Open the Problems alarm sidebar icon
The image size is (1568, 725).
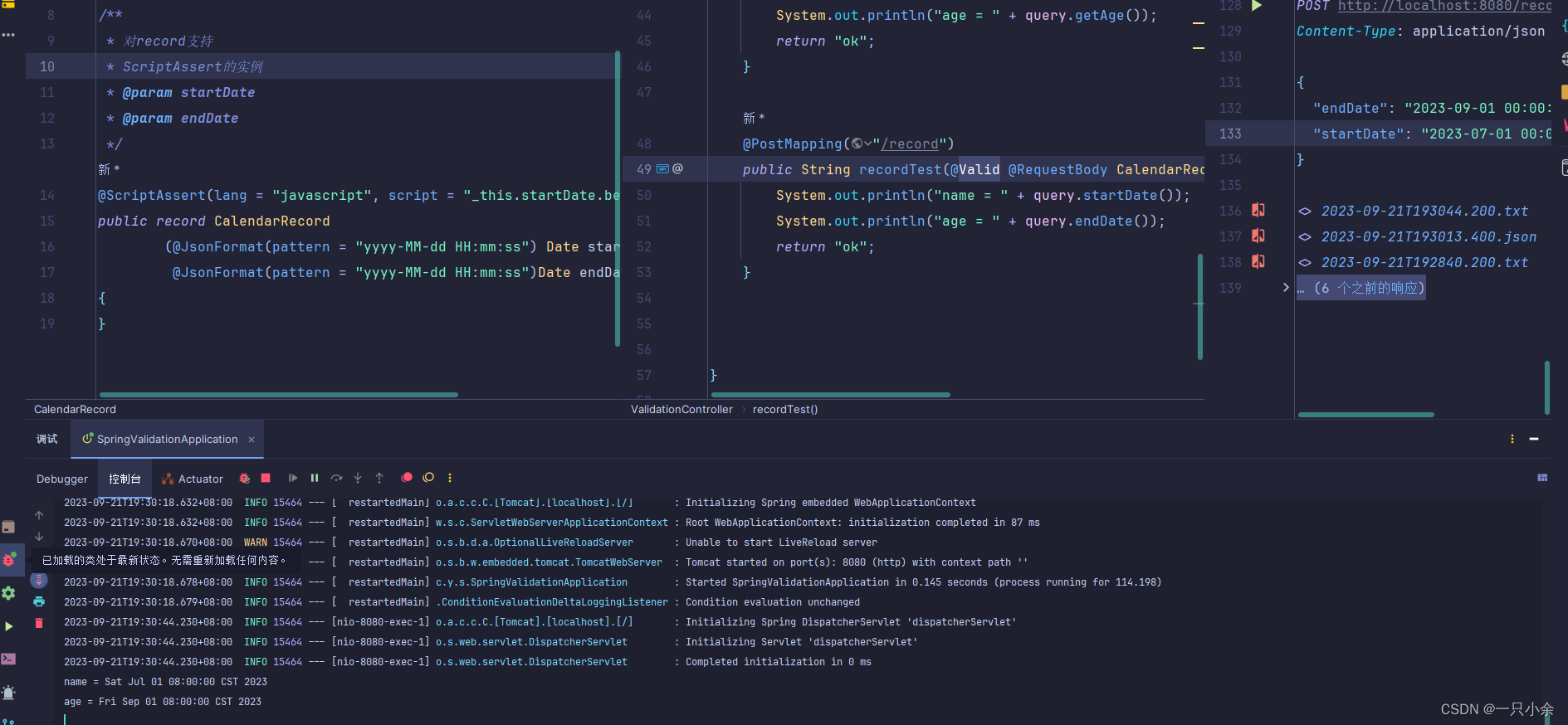click(x=8, y=693)
